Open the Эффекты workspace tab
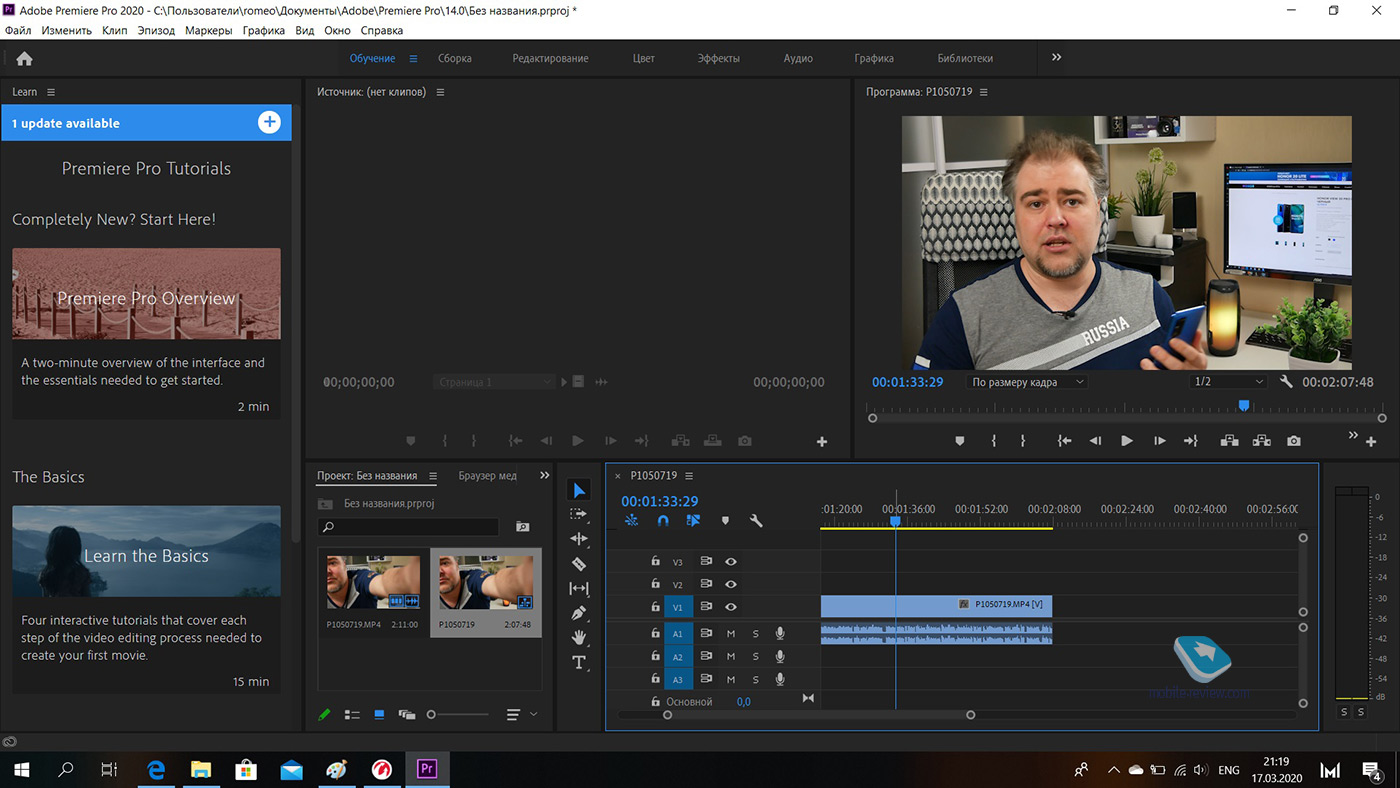The width and height of the screenshot is (1400, 788). click(718, 59)
